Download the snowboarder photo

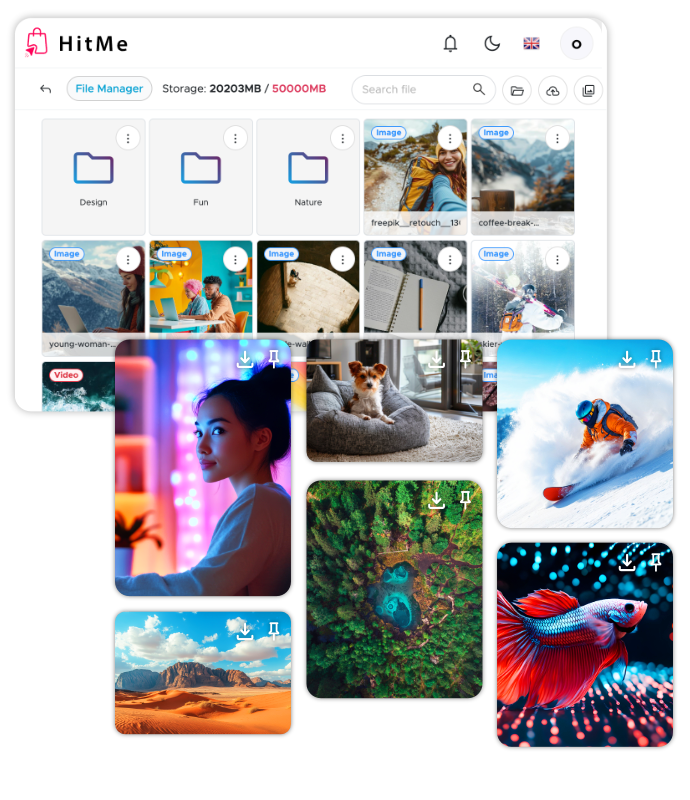click(627, 359)
